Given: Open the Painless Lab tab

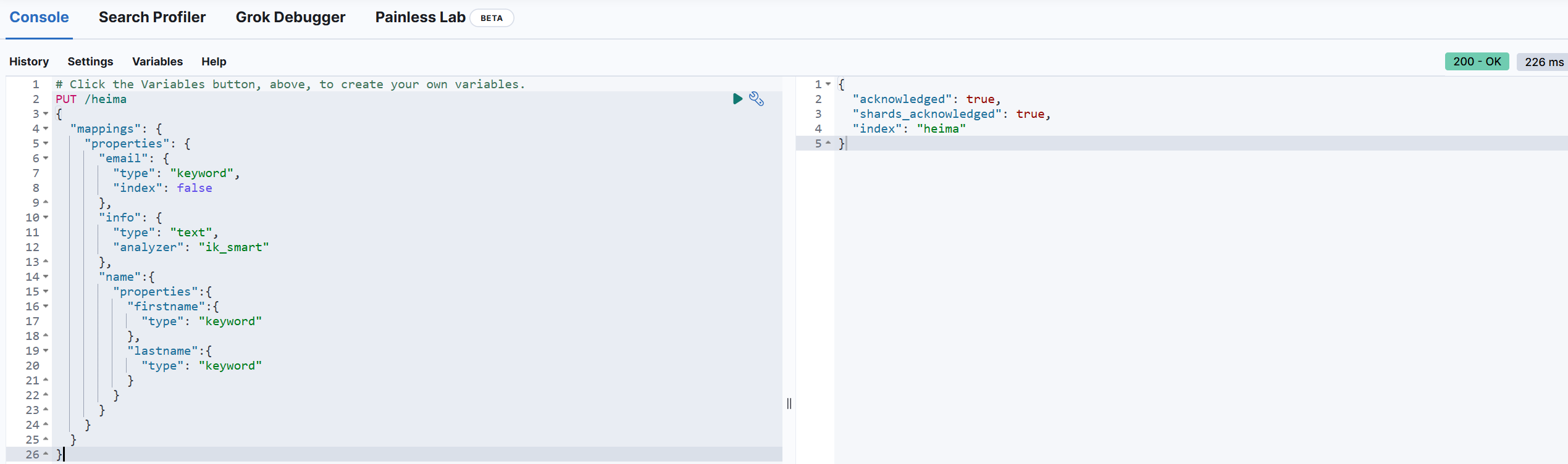Looking at the screenshot, I should coord(420,17).
